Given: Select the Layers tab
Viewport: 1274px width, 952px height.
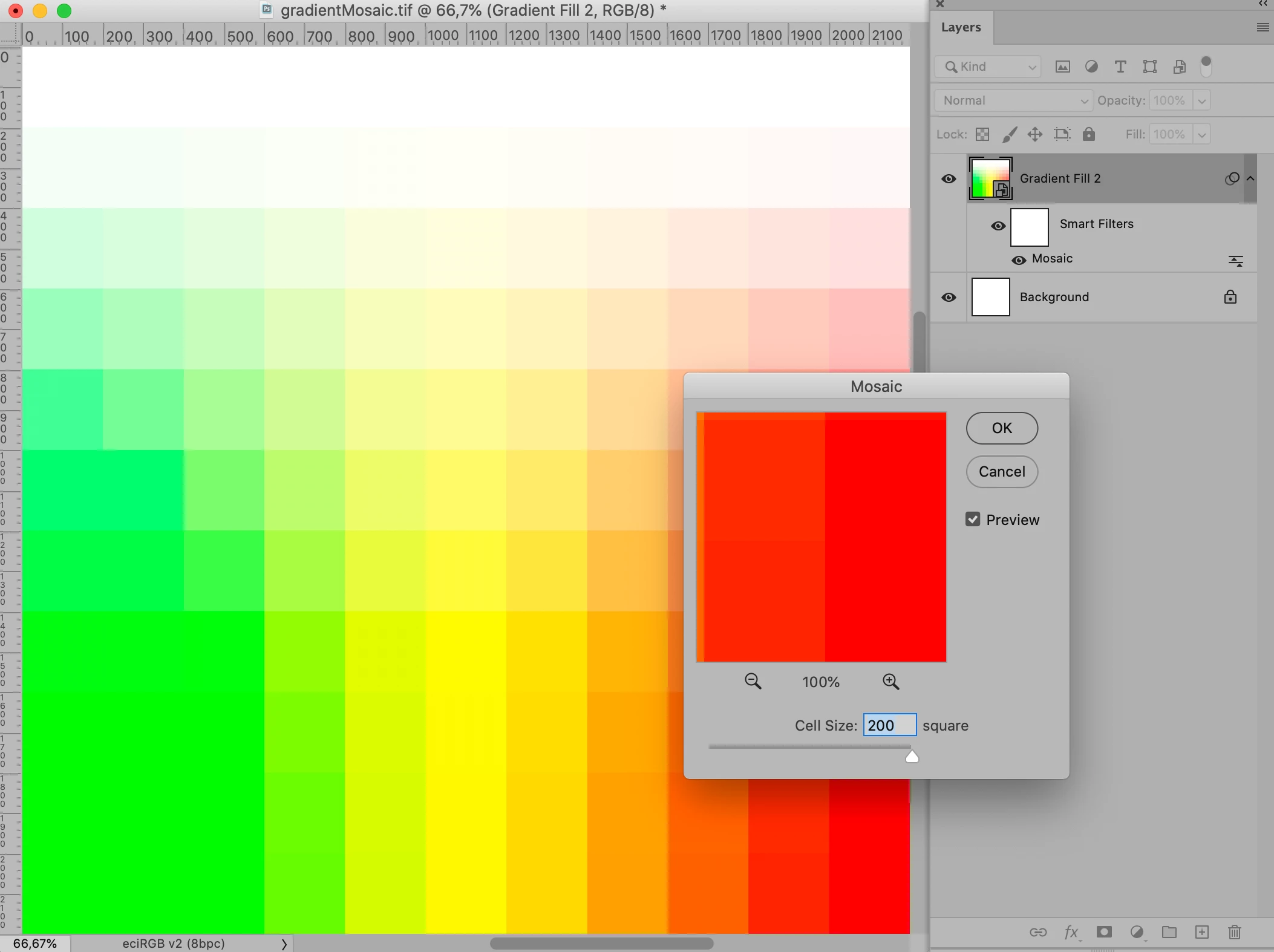Looking at the screenshot, I should tap(961, 27).
